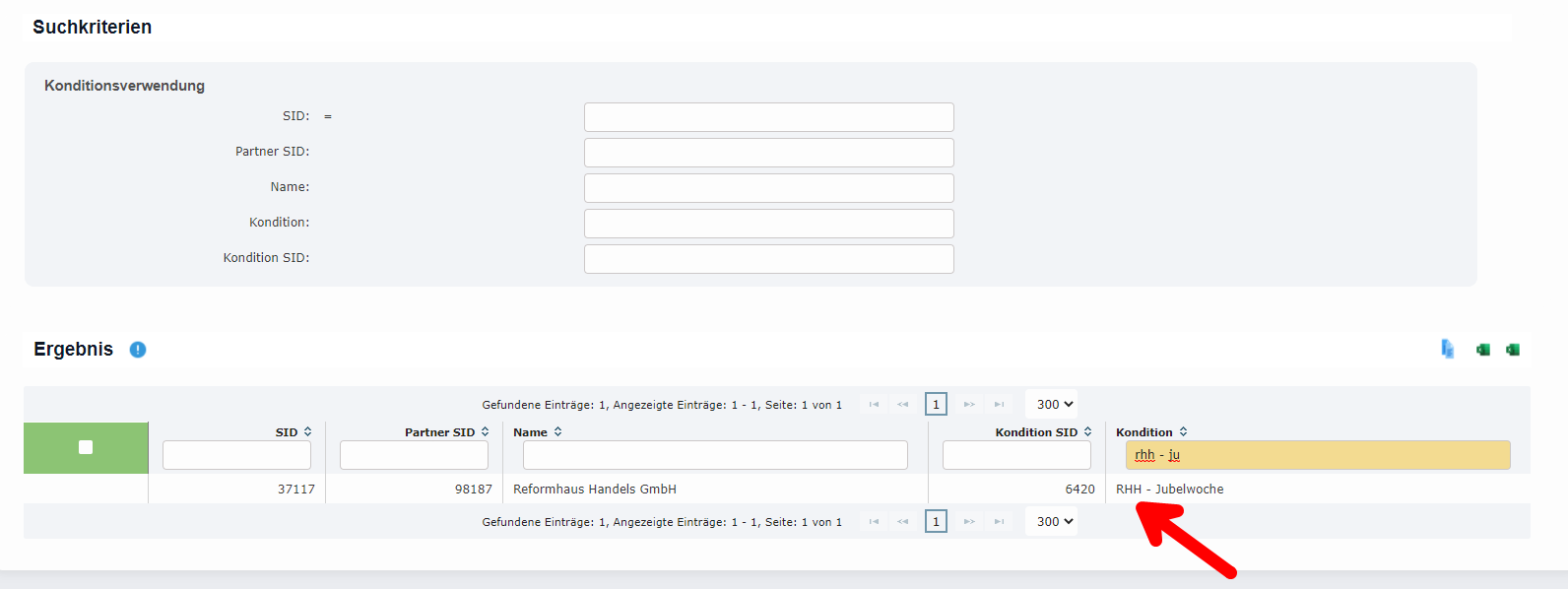The width and height of the screenshot is (1568, 589).
Task: Click the Kondition SID column filter box
Action: point(1015,455)
